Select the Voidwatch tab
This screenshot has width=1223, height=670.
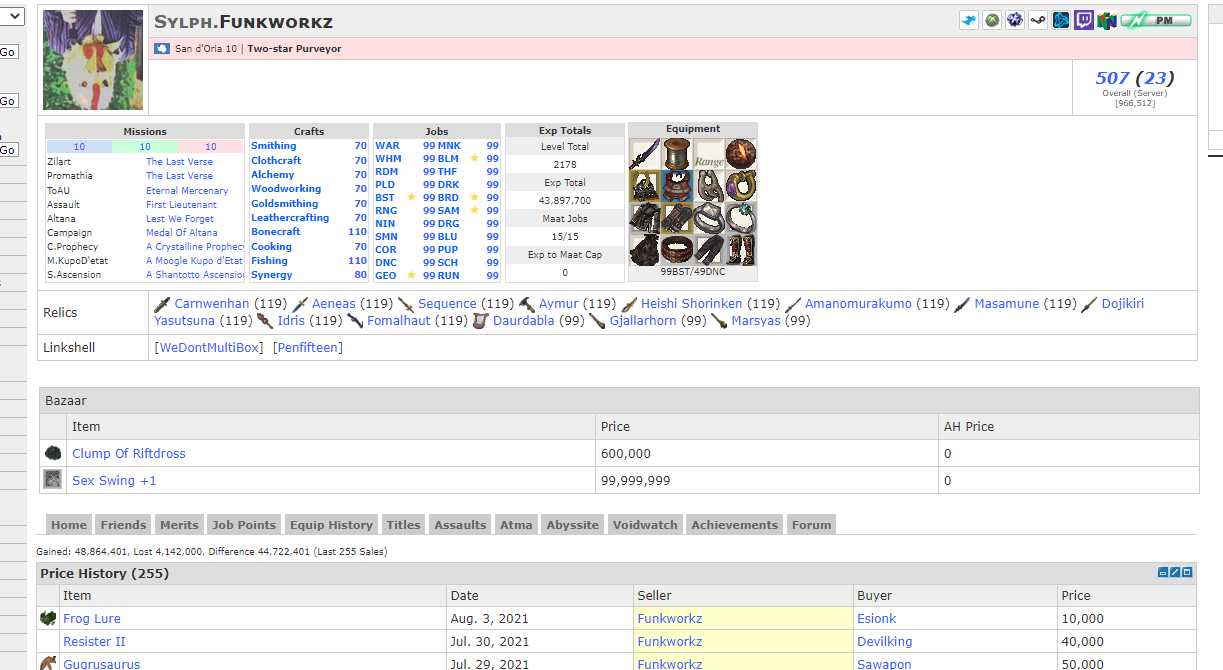pos(645,524)
